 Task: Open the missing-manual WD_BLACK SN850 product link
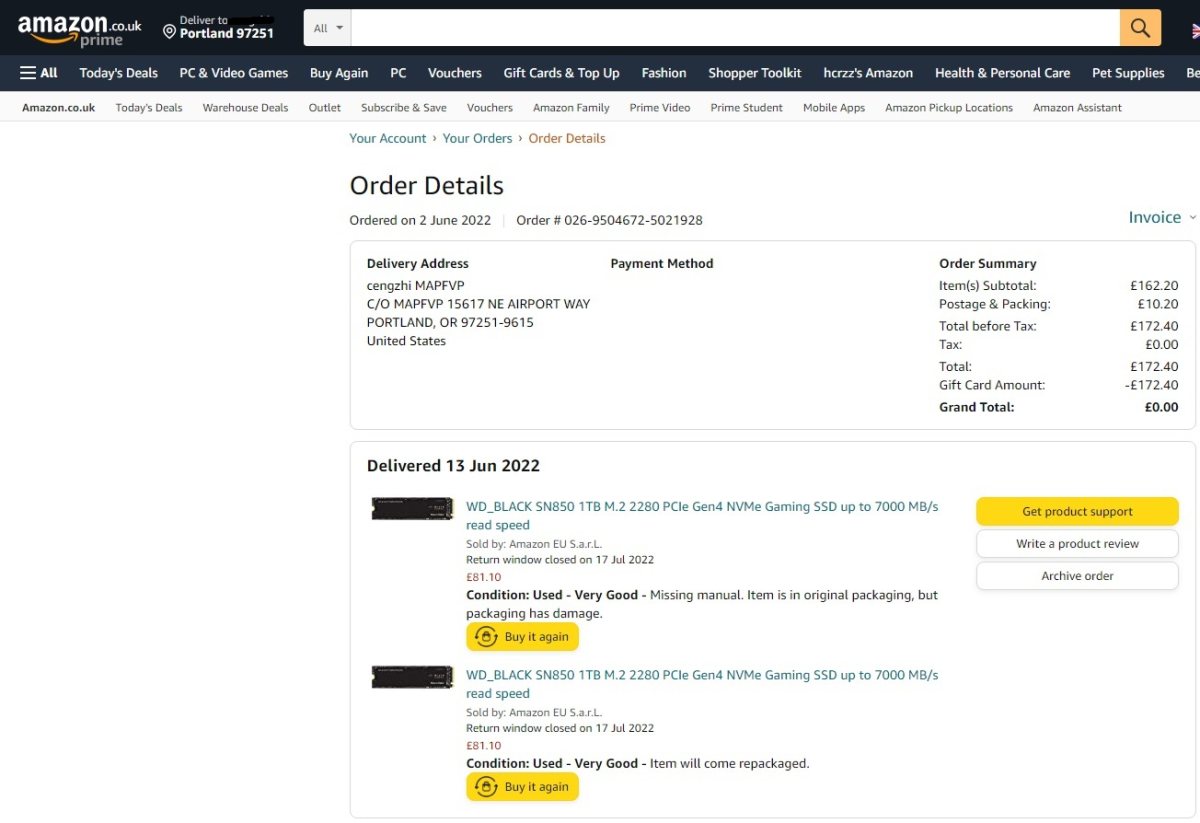[702, 516]
